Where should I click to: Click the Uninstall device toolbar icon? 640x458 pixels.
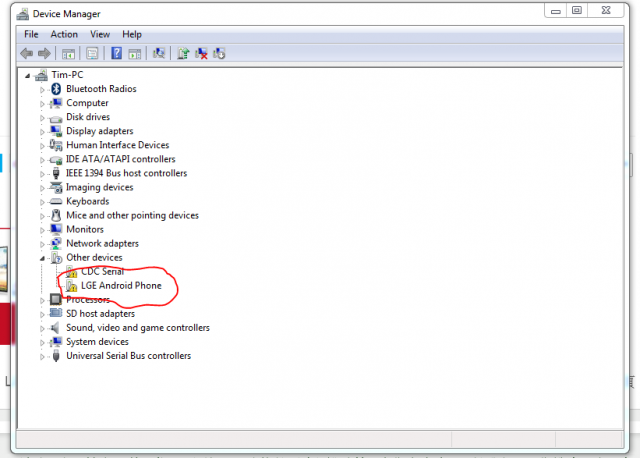click(x=201, y=53)
